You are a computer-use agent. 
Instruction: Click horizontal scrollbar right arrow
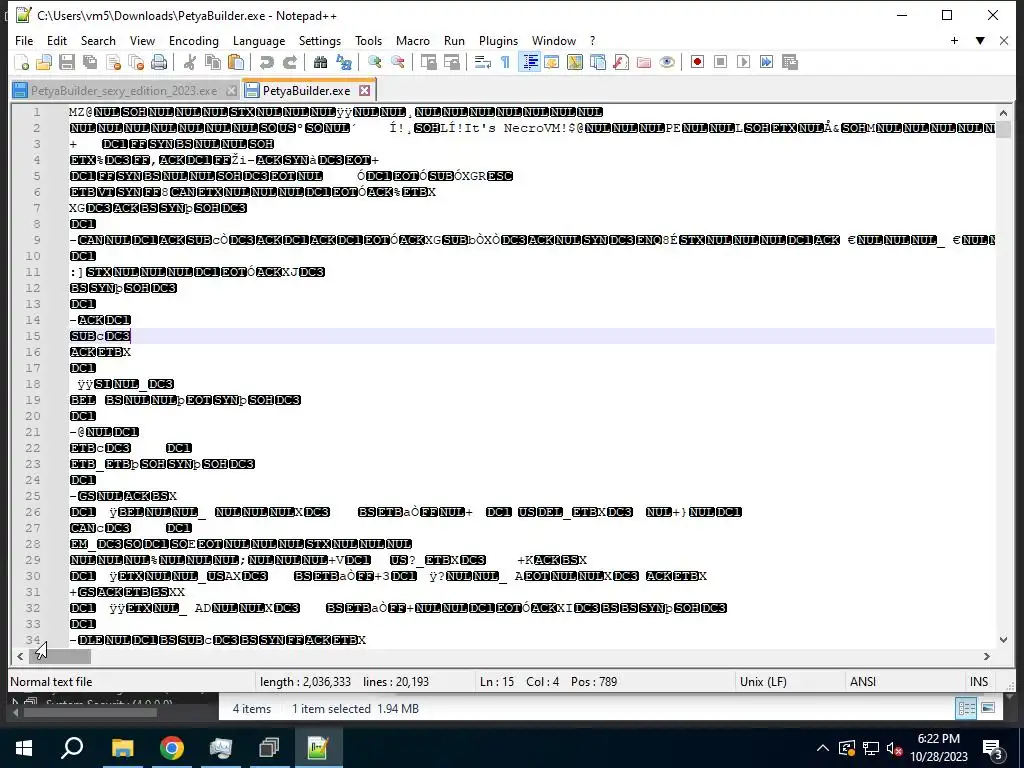coord(987,656)
